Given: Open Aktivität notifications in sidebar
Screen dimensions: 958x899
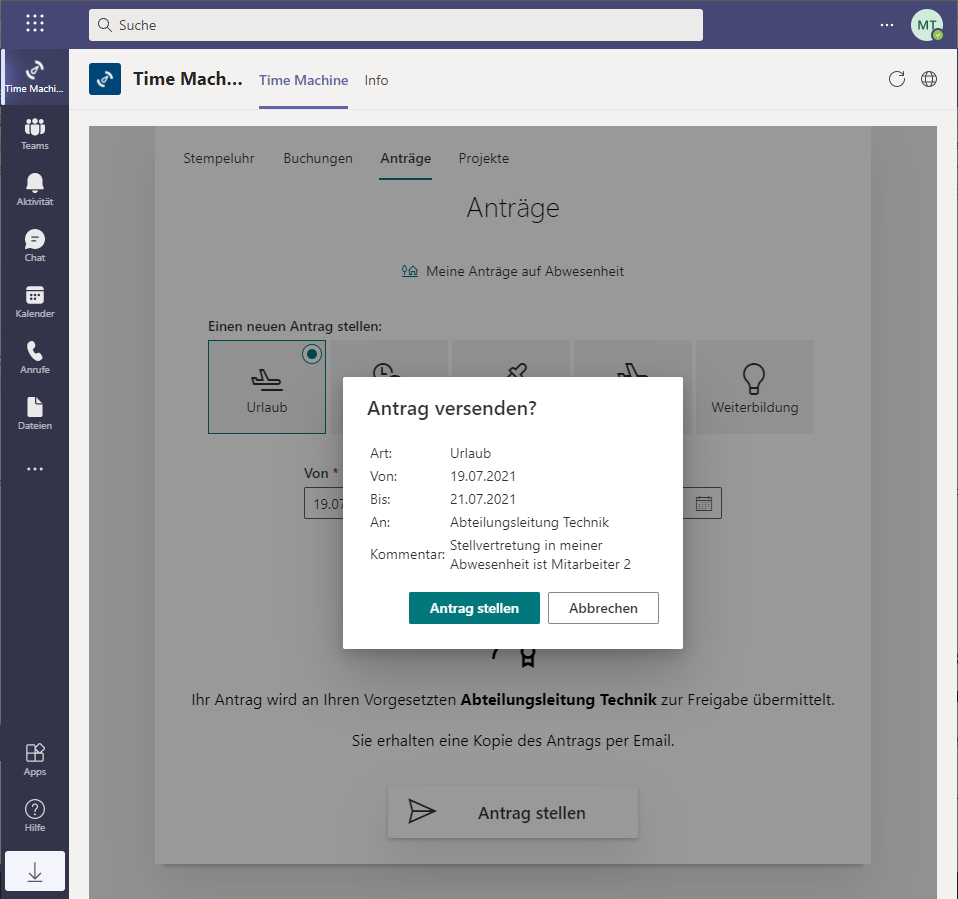Looking at the screenshot, I should pyautogui.click(x=35, y=189).
